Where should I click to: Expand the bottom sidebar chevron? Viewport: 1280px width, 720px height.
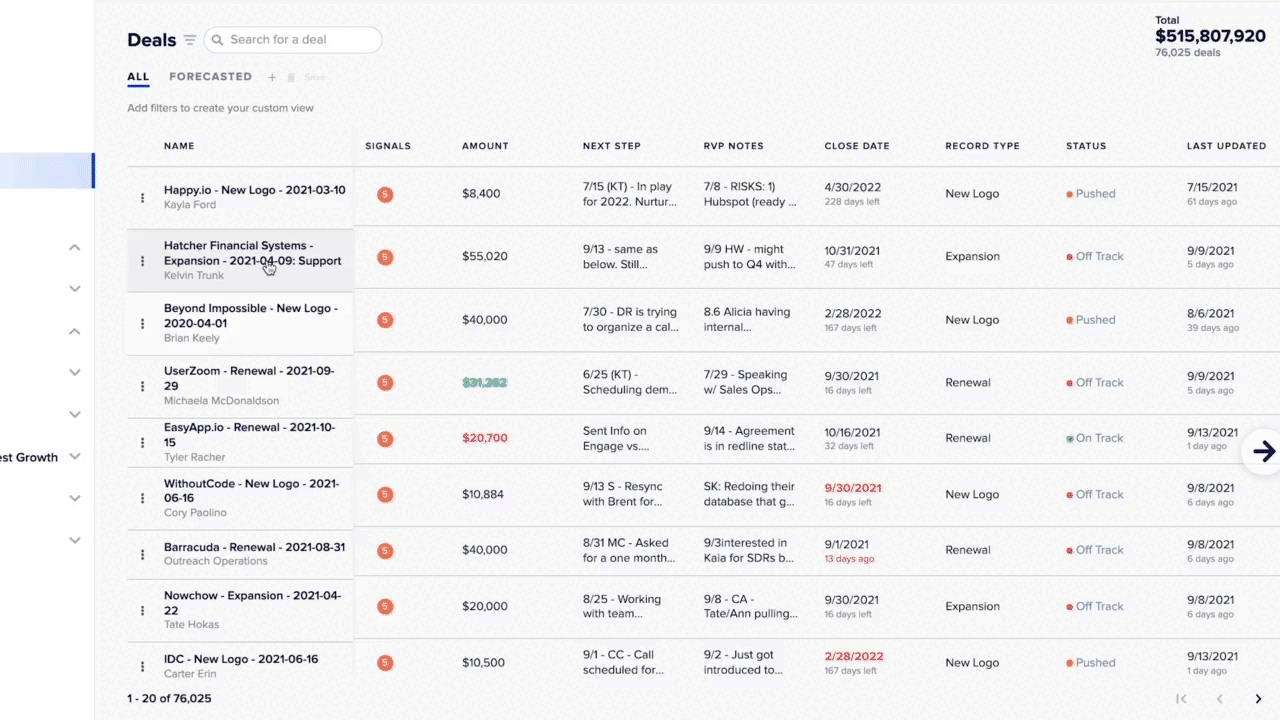[x=74, y=540]
